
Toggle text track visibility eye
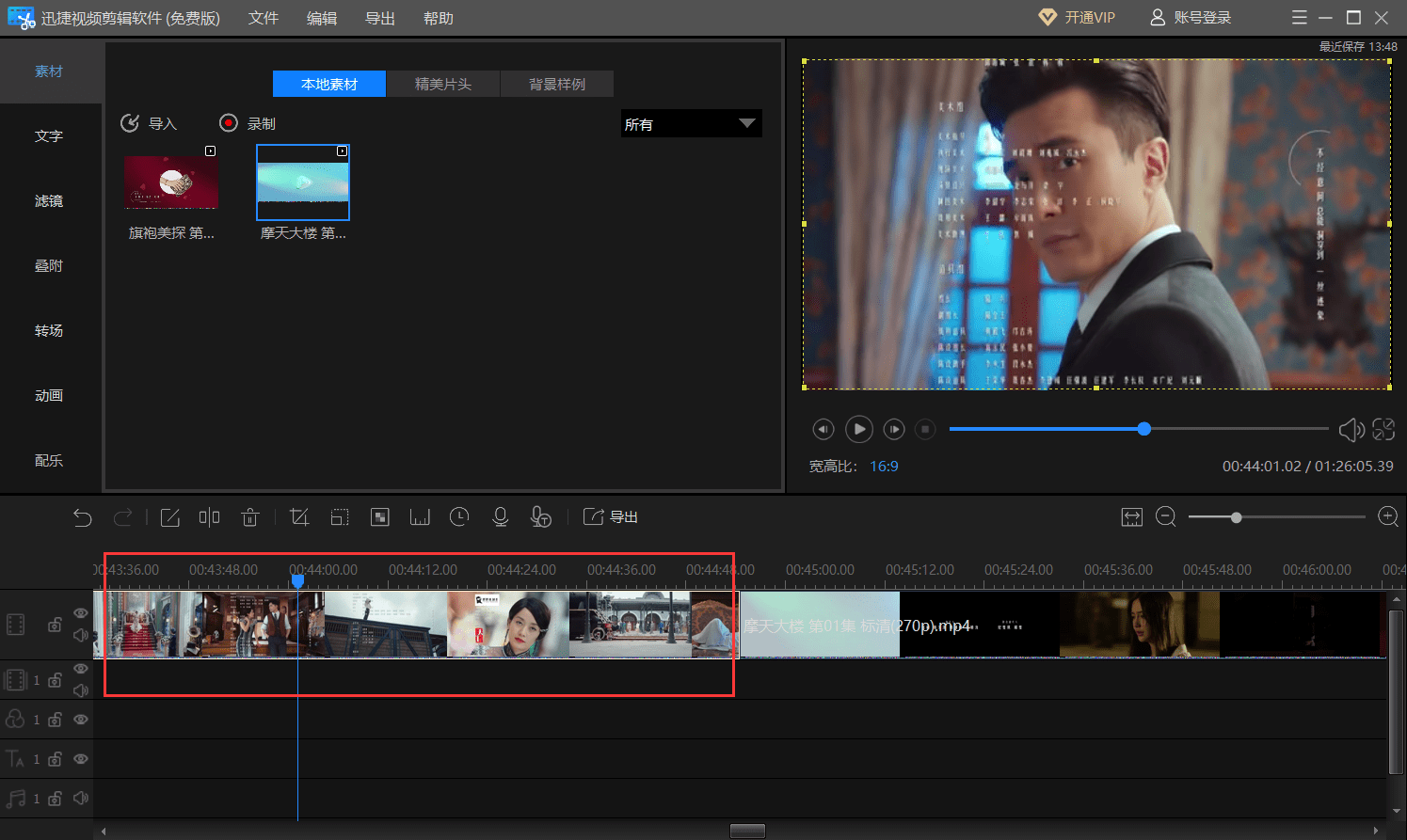[x=81, y=759]
